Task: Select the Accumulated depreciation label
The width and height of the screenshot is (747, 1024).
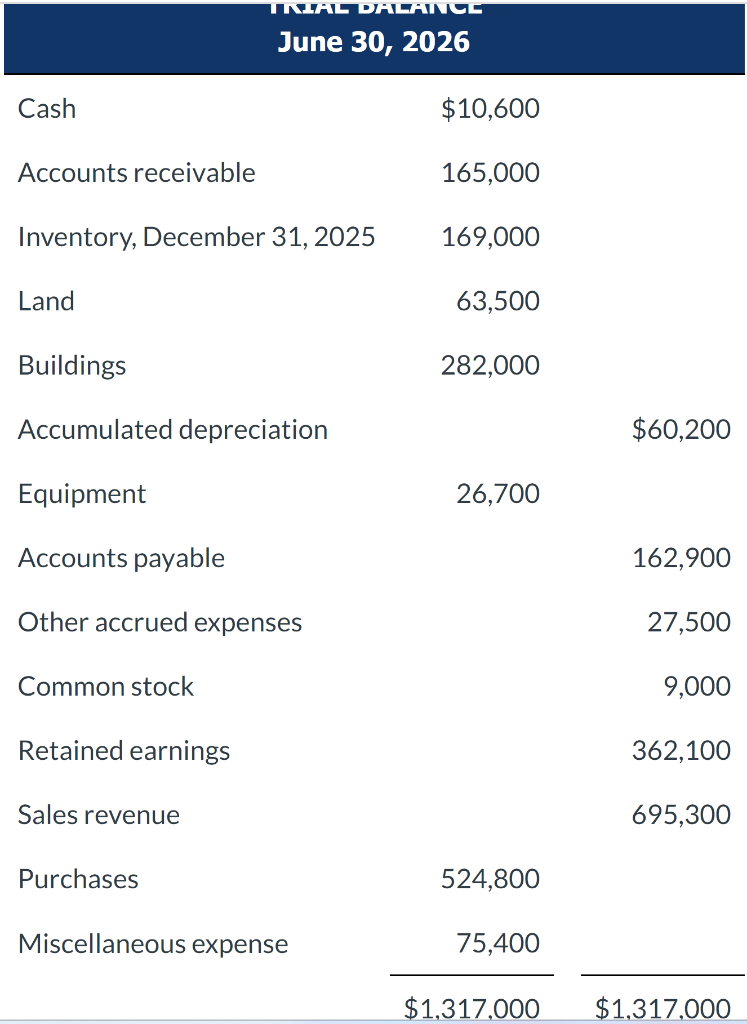Action: point(173,429)
